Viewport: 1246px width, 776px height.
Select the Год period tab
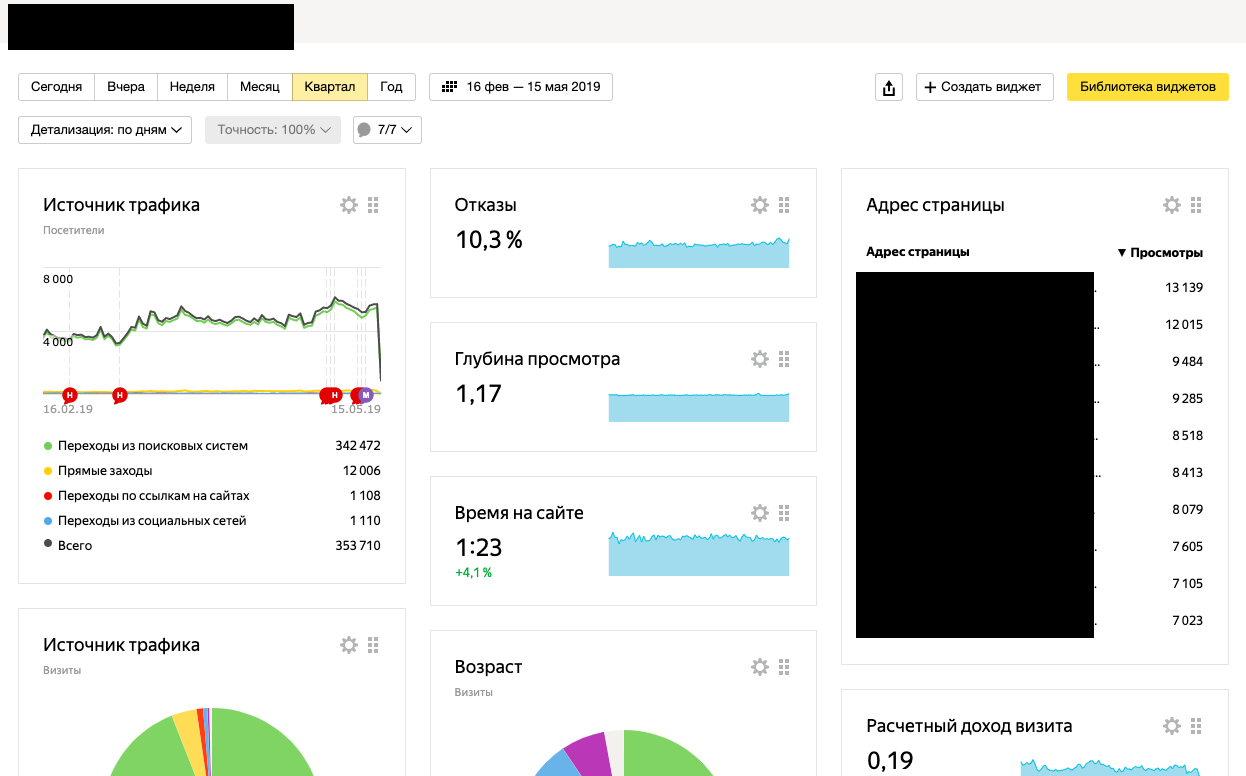[x=392, y=87]
